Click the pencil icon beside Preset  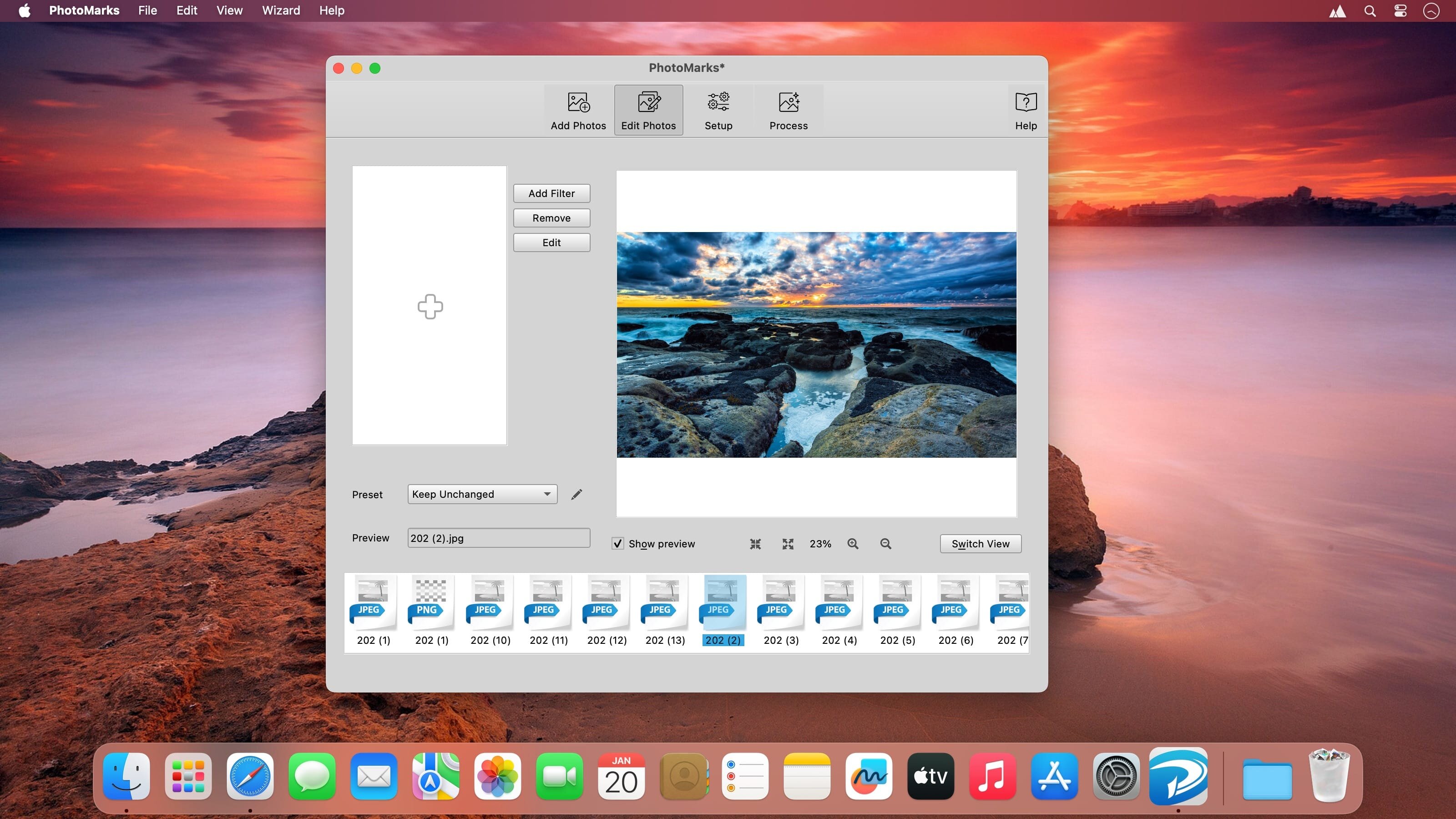[x=576, y=495]
